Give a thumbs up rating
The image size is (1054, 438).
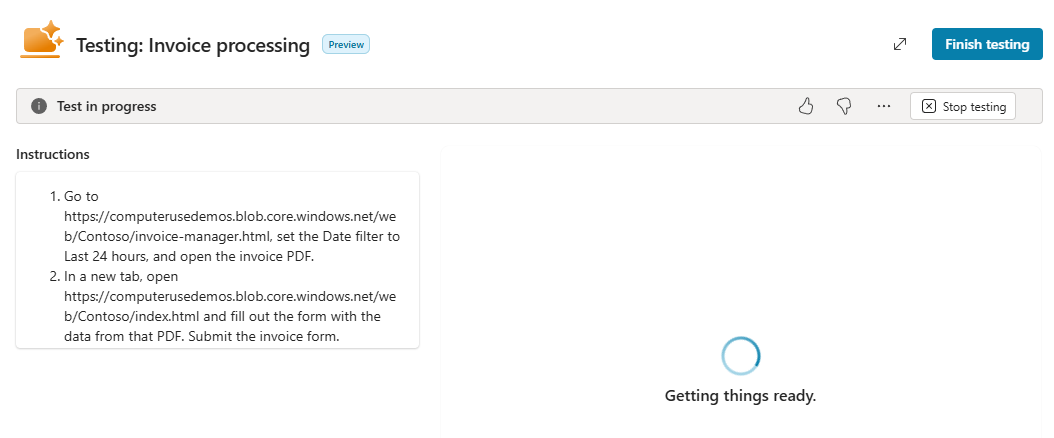pyautogui.click(x=806, y=106)
